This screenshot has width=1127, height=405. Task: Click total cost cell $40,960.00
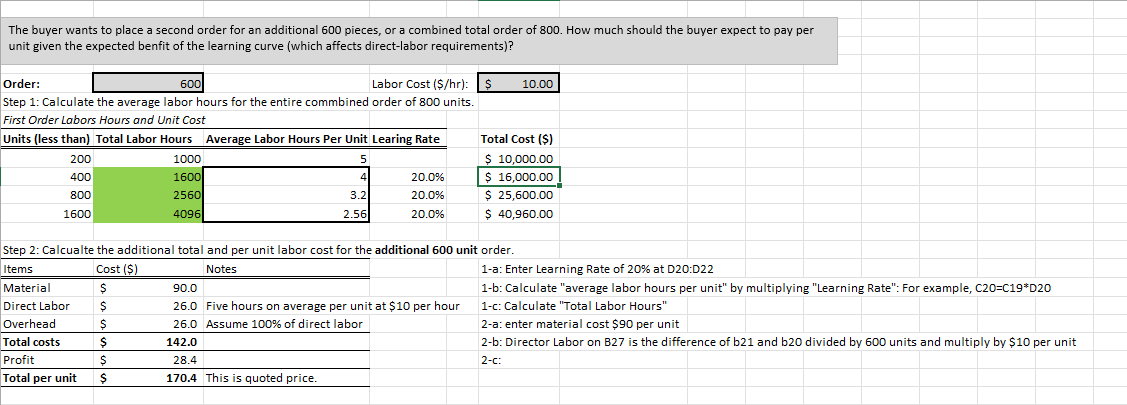coord(518,214)
